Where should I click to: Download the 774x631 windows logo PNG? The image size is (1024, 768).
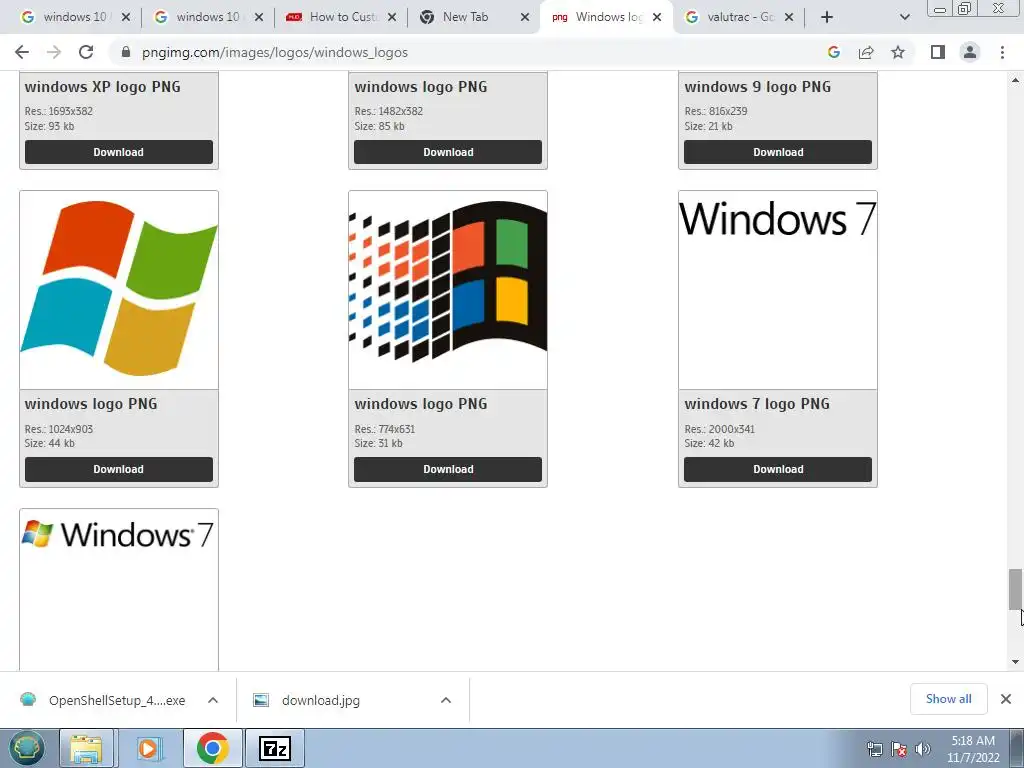click(448, 470)
